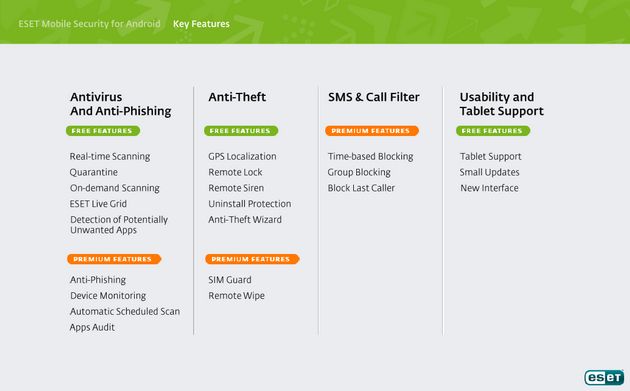Click the 'SMS & Call Filter' heading
Screen dimensions: 630x391
pyautogui.click(x=374, y=97)
